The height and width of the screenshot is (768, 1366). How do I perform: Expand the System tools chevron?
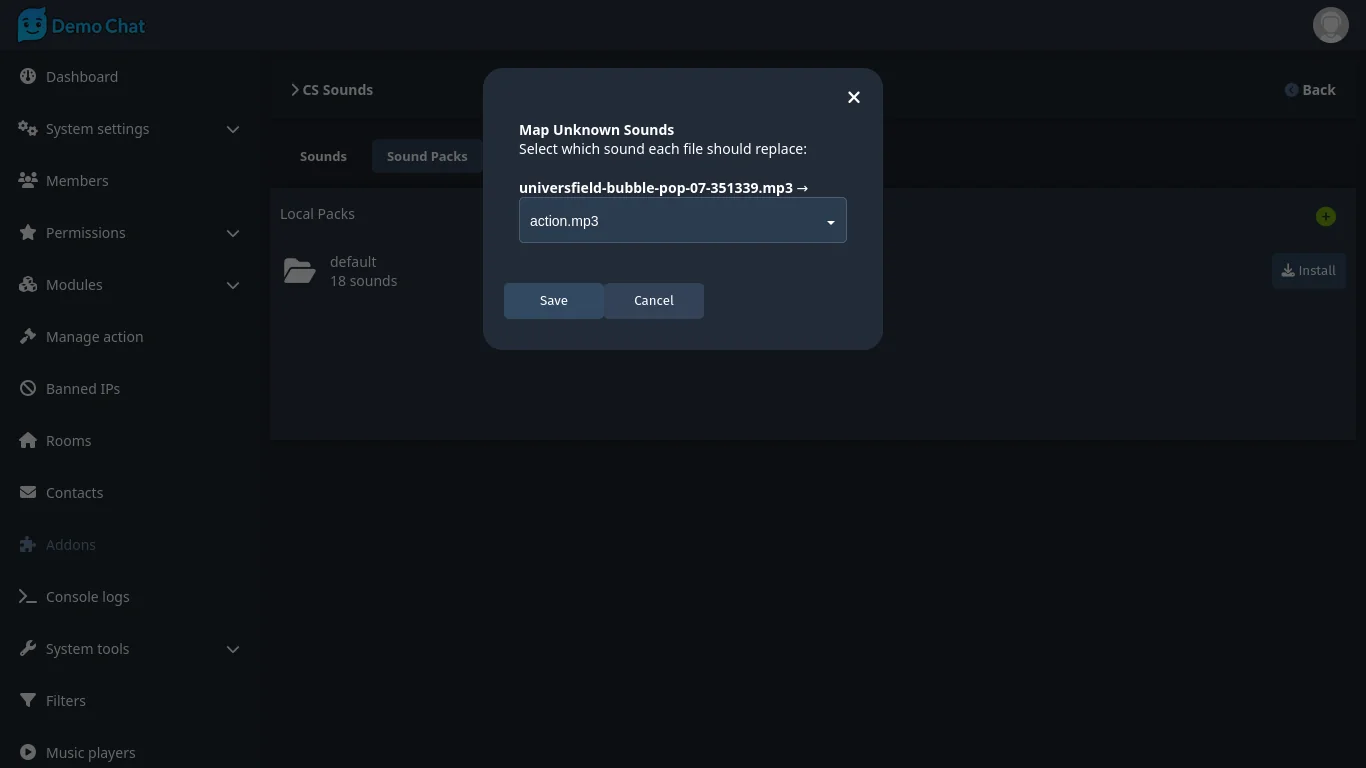[233, 649]
